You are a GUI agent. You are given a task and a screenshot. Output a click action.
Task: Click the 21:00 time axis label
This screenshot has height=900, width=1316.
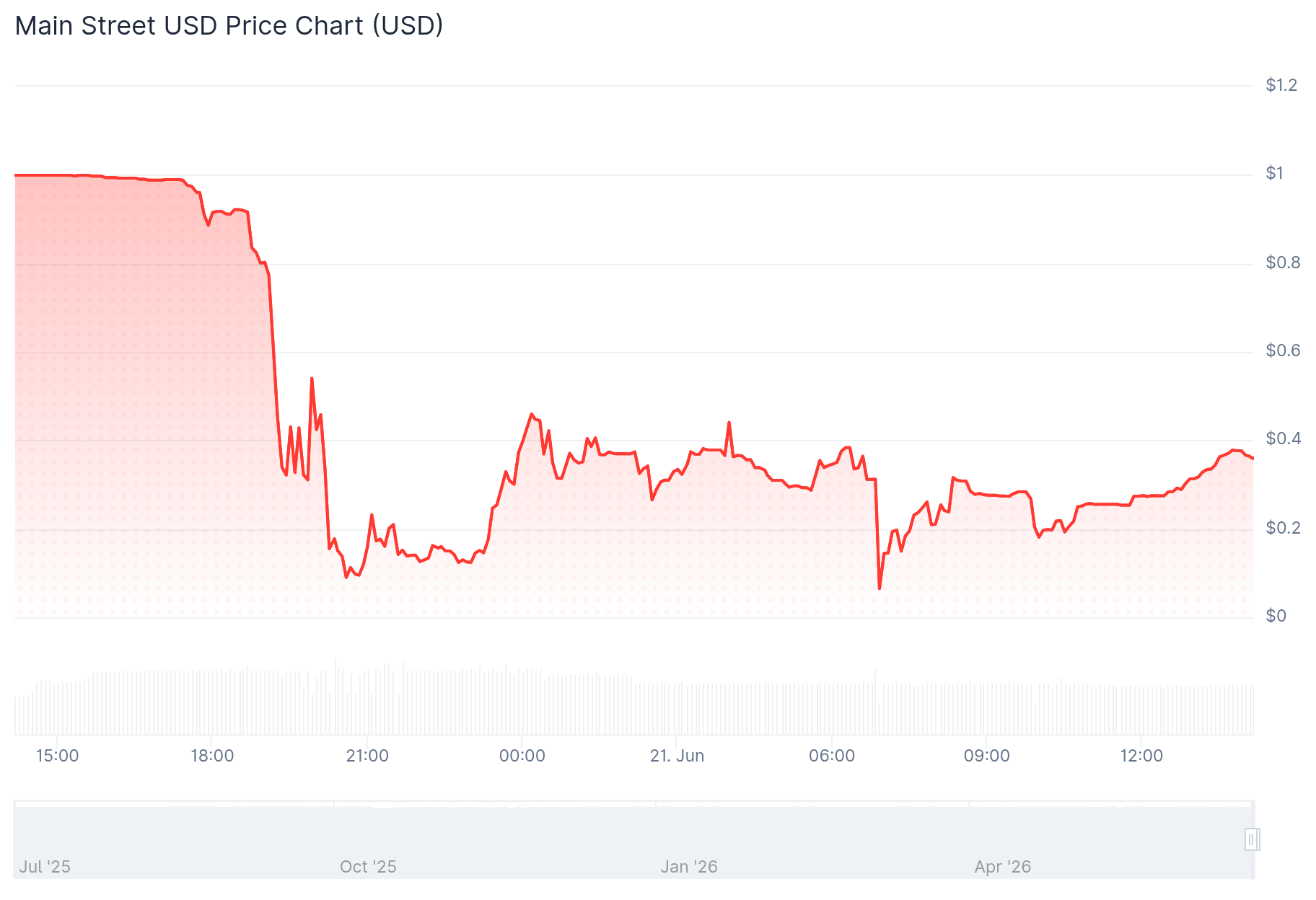[367, 756]
